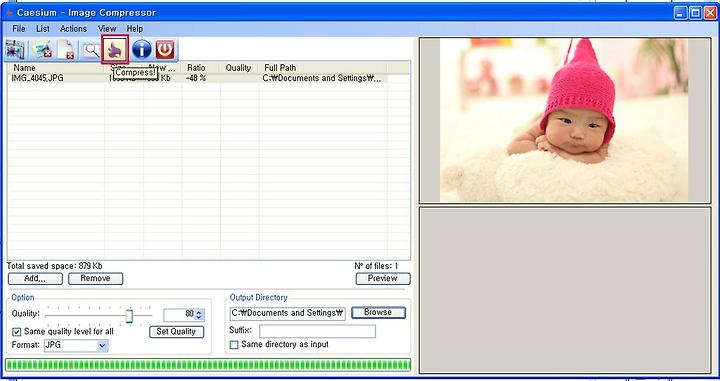Open the blue info About icon
The image size is (720, 381).
pyautogui.click(x=141, y=49)
